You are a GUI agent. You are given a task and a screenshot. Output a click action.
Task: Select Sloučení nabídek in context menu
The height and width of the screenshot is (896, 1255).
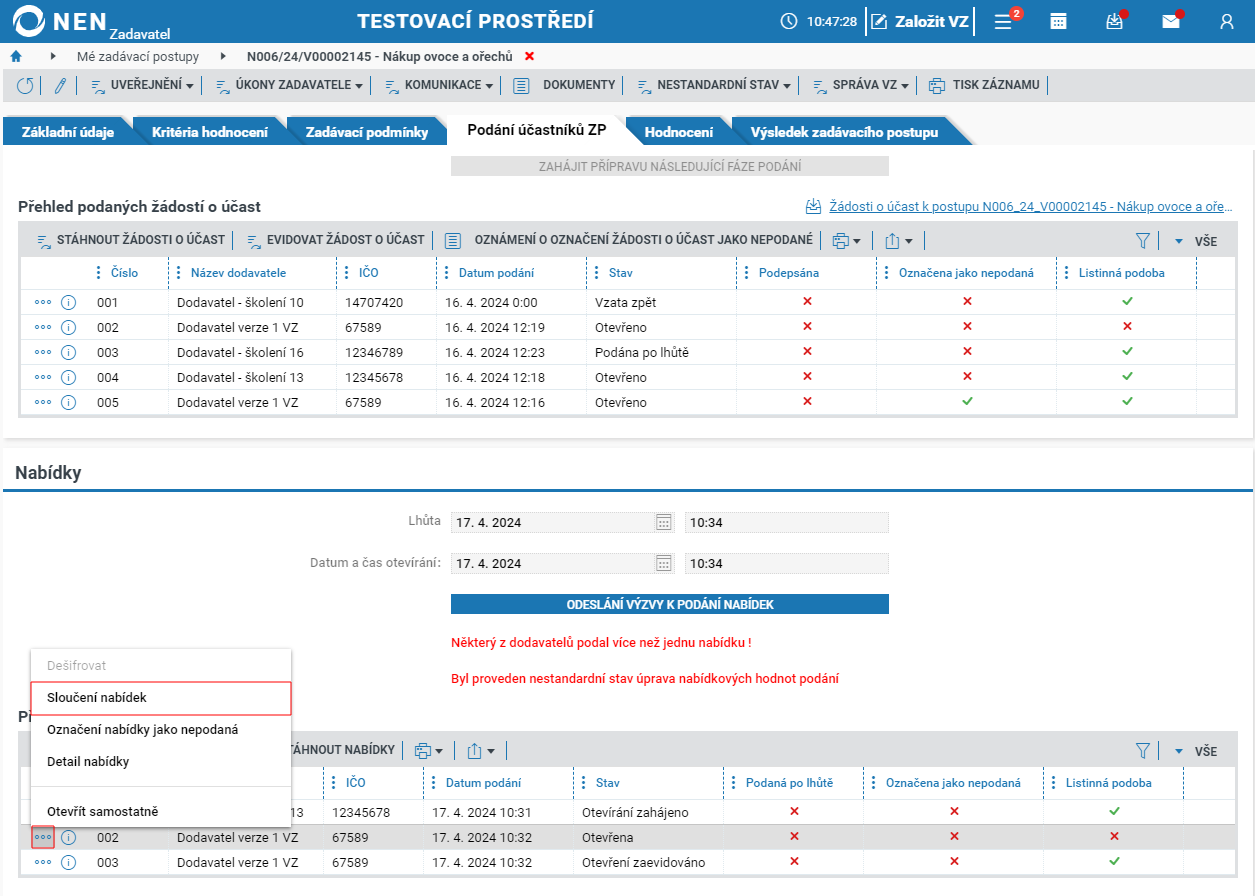[161, 698]
